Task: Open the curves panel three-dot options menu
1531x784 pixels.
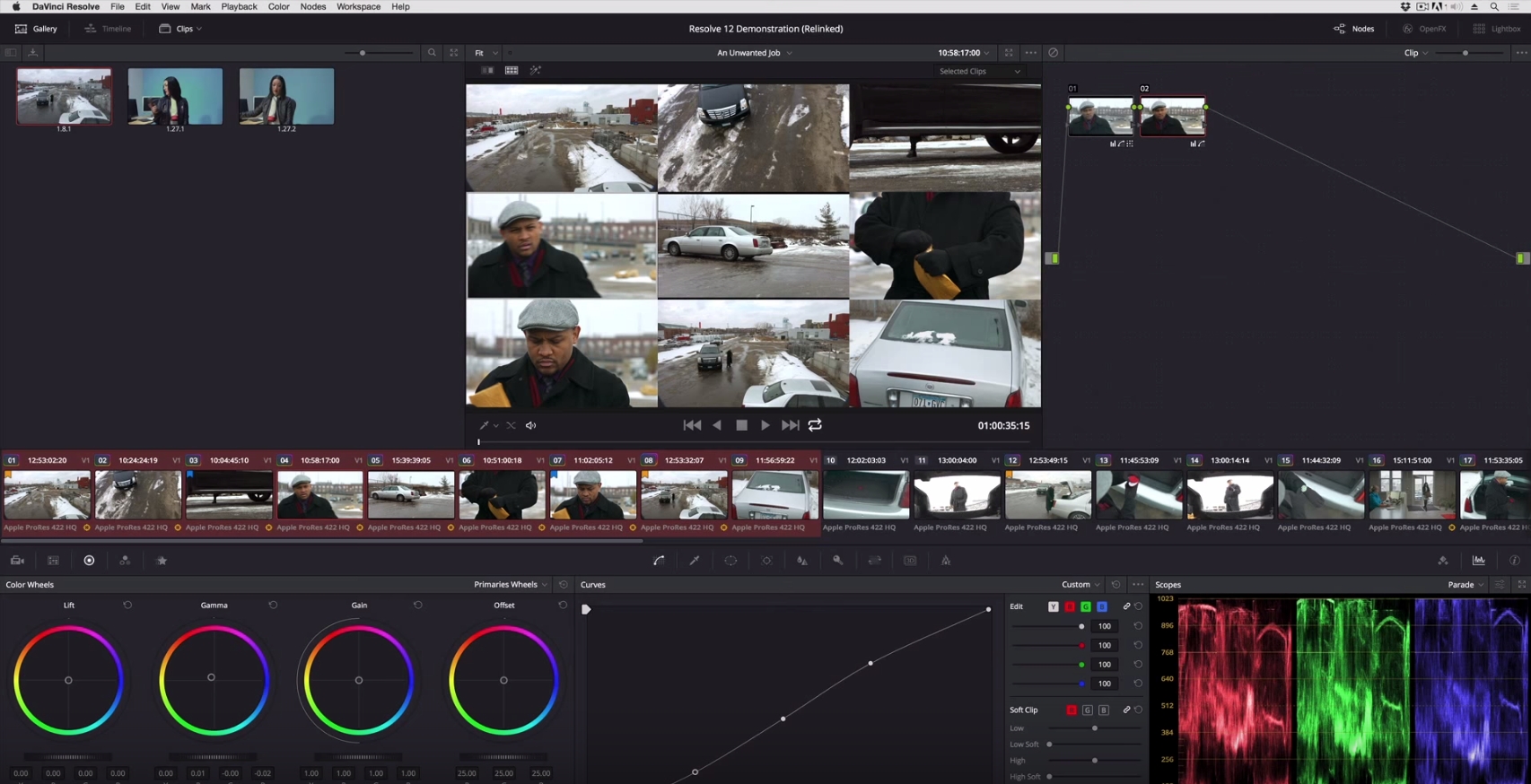Action: (x=1138, y=585)
